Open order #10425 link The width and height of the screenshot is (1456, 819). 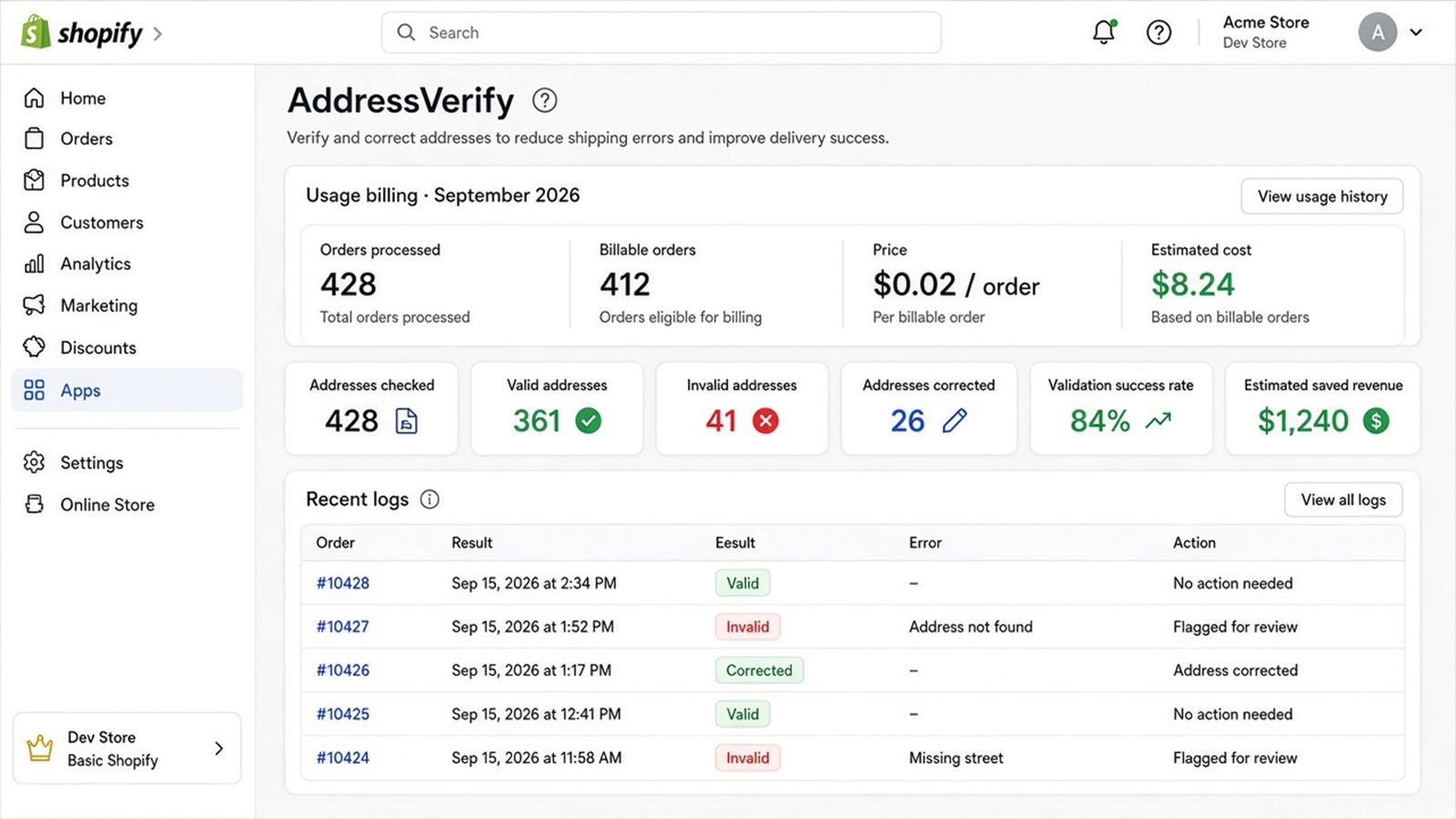click(x=343, y=714)
